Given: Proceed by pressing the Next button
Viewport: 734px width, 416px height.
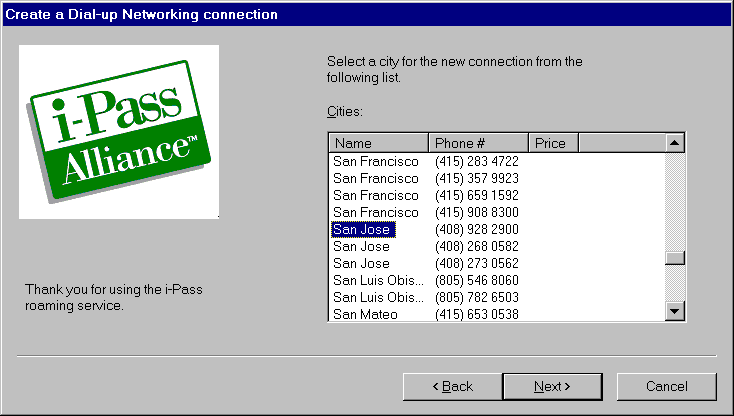Looking at the screenshot, I should tap(551, 386).
